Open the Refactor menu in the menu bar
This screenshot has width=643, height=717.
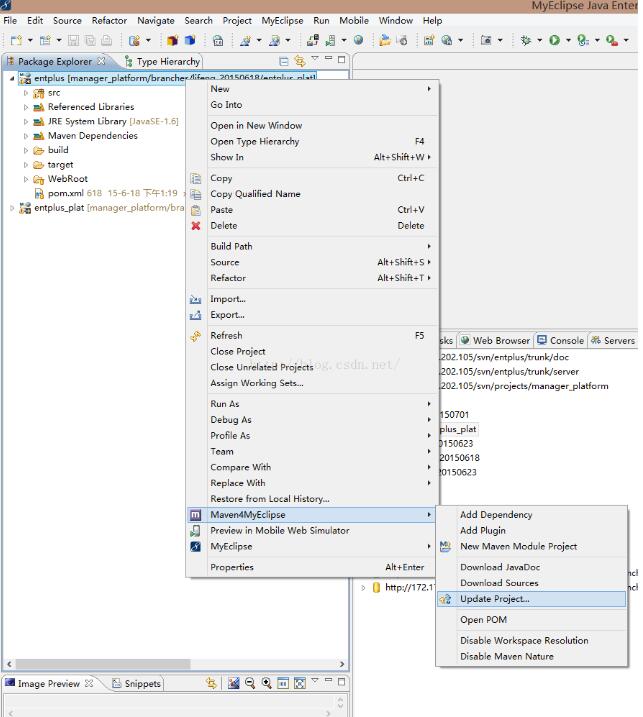coord(109,21)
